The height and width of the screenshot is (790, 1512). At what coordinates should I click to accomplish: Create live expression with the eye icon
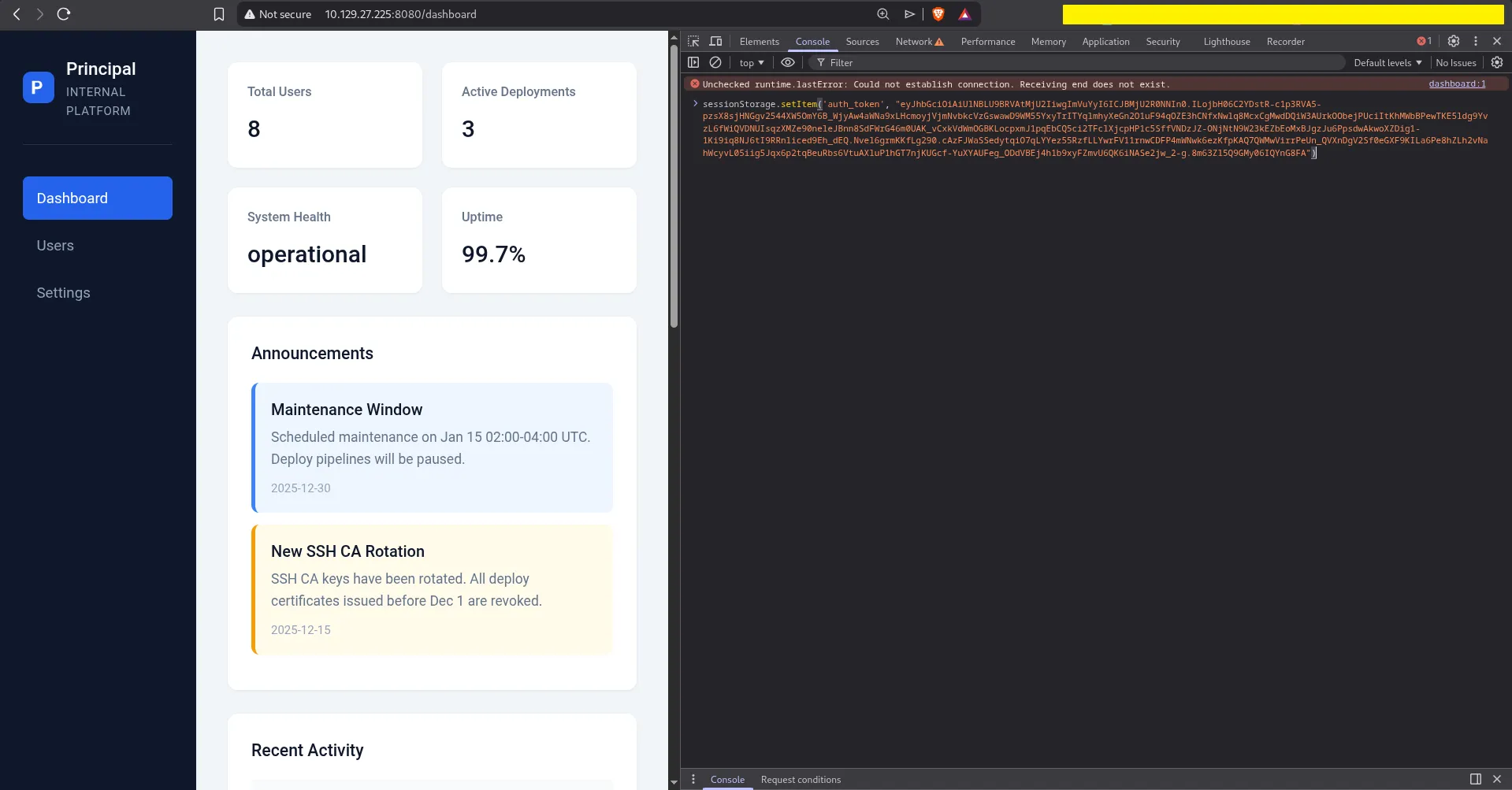(x=787, y=62)
